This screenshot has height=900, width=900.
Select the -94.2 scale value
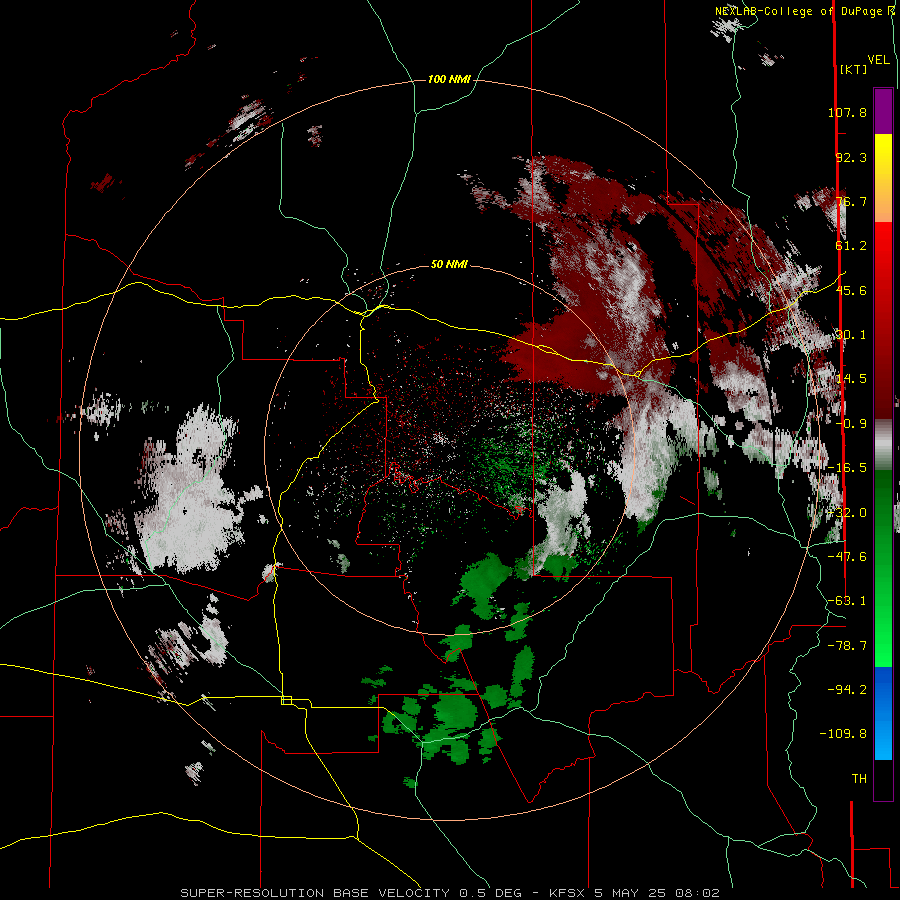(x=847, y=689)
